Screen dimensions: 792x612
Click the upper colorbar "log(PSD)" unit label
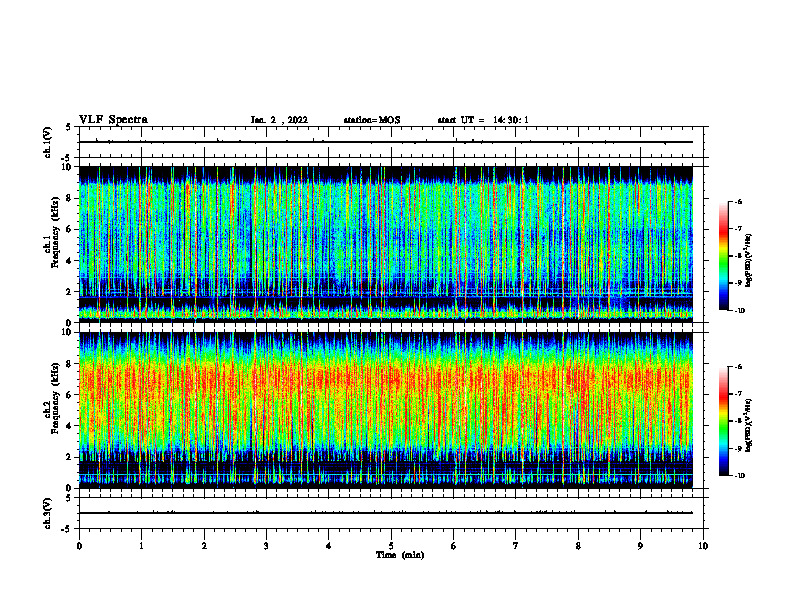point(749,261)
